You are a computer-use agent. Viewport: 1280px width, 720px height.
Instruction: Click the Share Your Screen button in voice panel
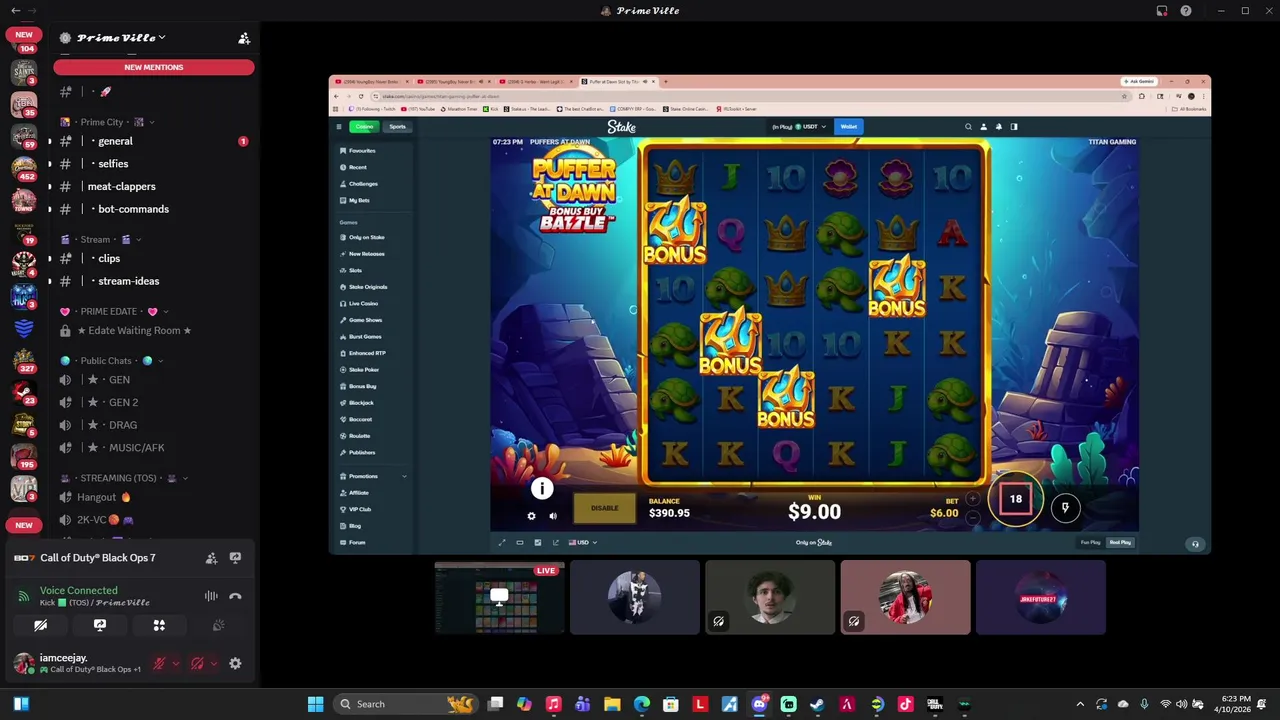(x=99, y=625)
